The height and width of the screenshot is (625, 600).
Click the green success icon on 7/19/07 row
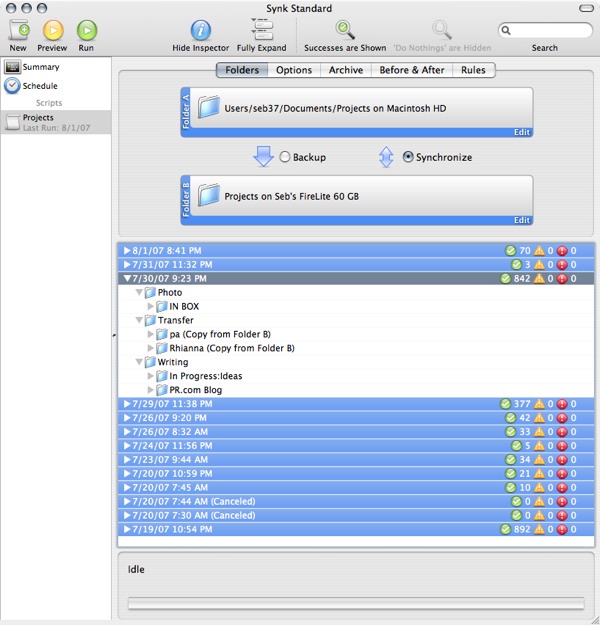[x=505, y=530]
